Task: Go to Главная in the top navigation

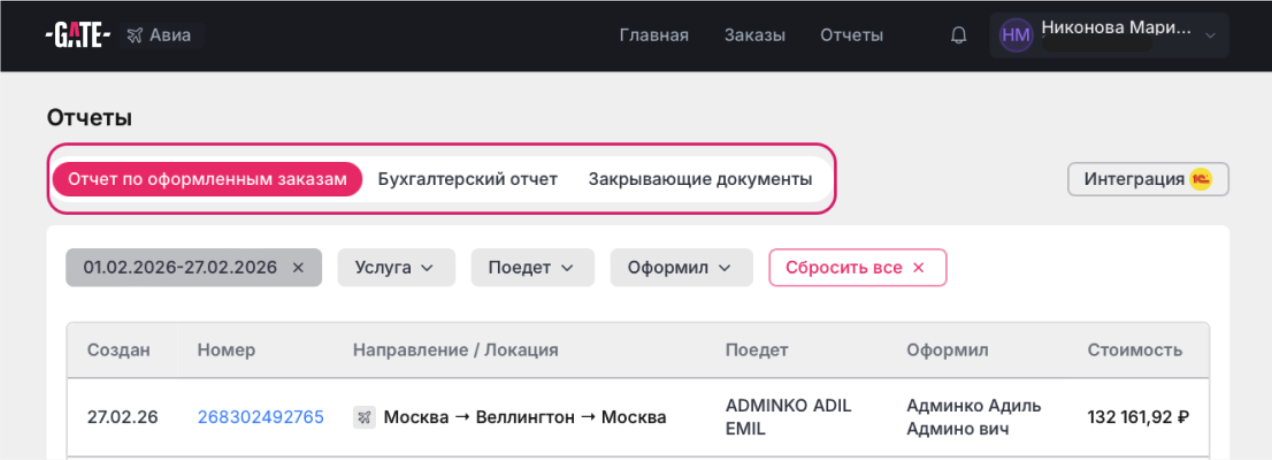Action: pos(653,36)
